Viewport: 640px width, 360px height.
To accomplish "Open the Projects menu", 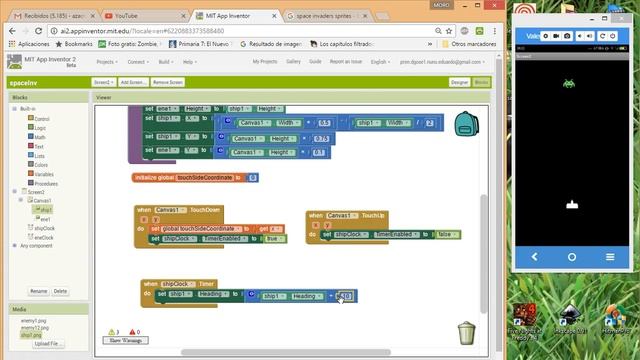I will [107, 62].
